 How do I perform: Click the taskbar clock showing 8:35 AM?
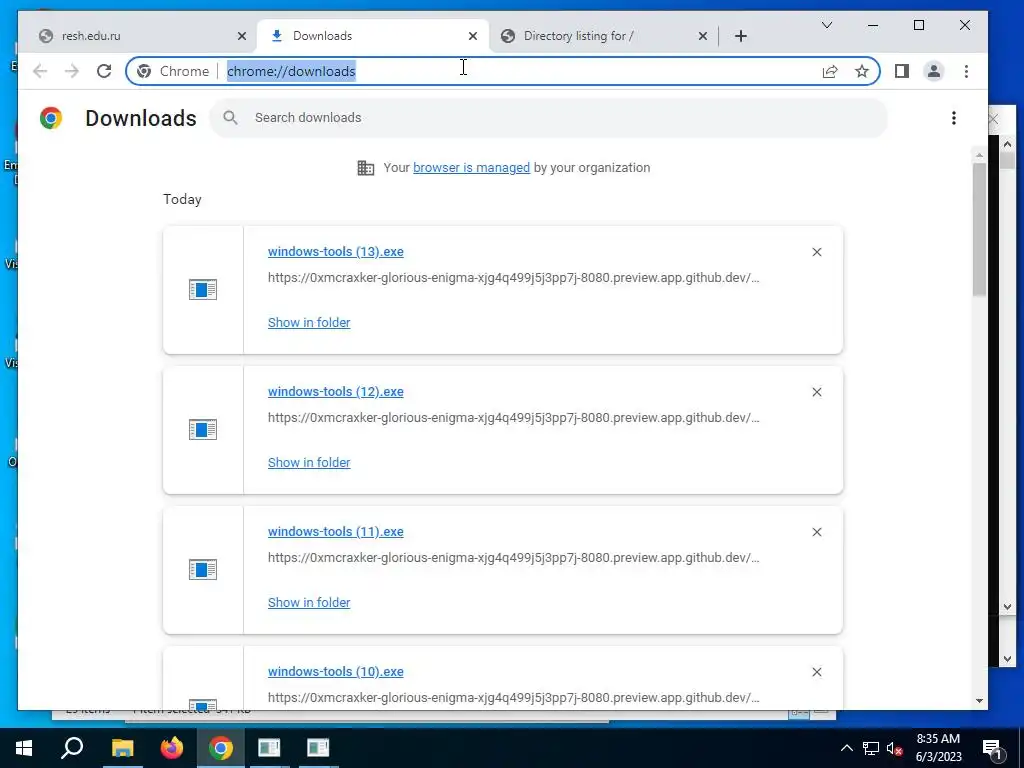point(938,748)
